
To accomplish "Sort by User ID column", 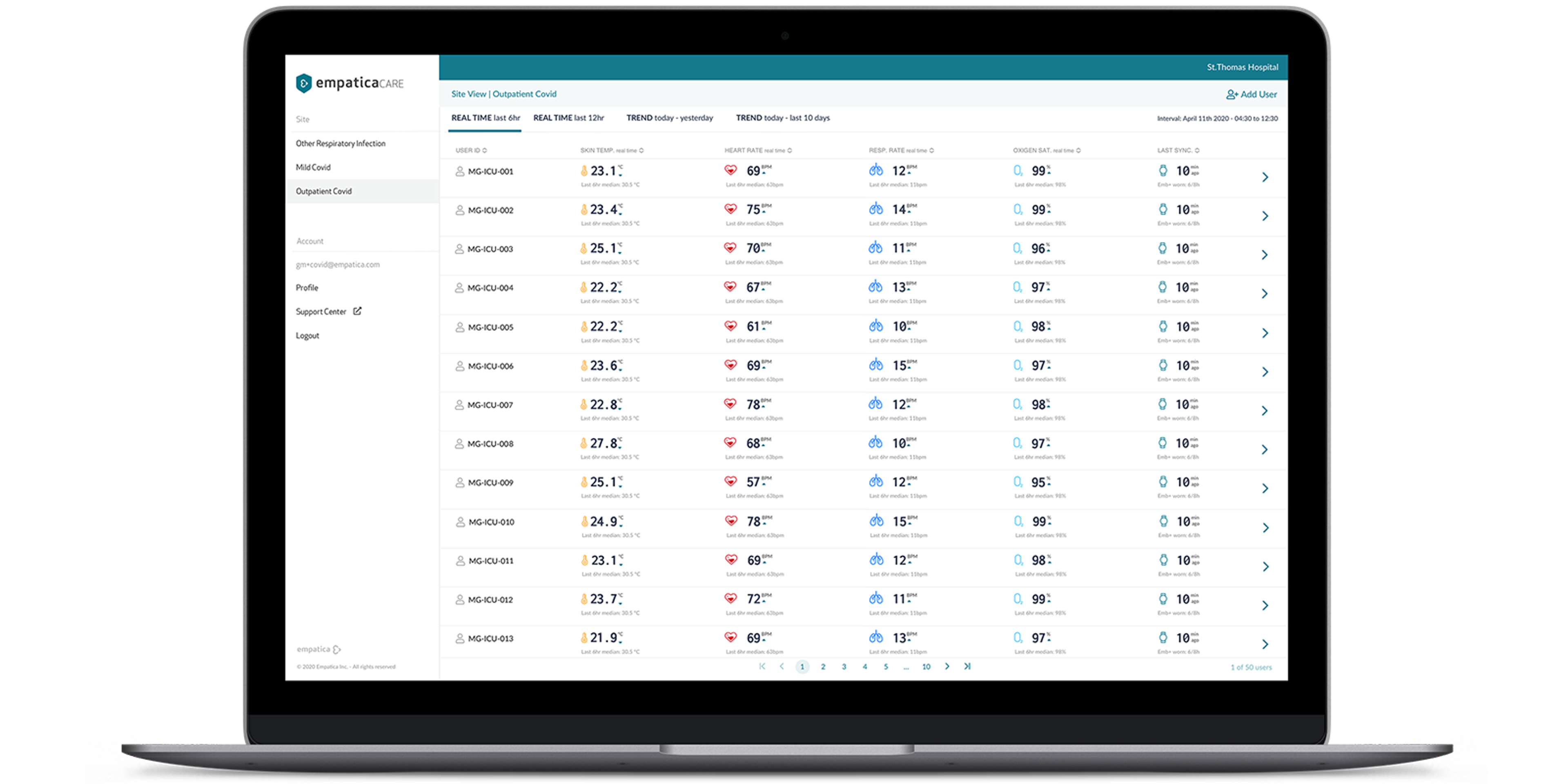I will click(470, 150).
